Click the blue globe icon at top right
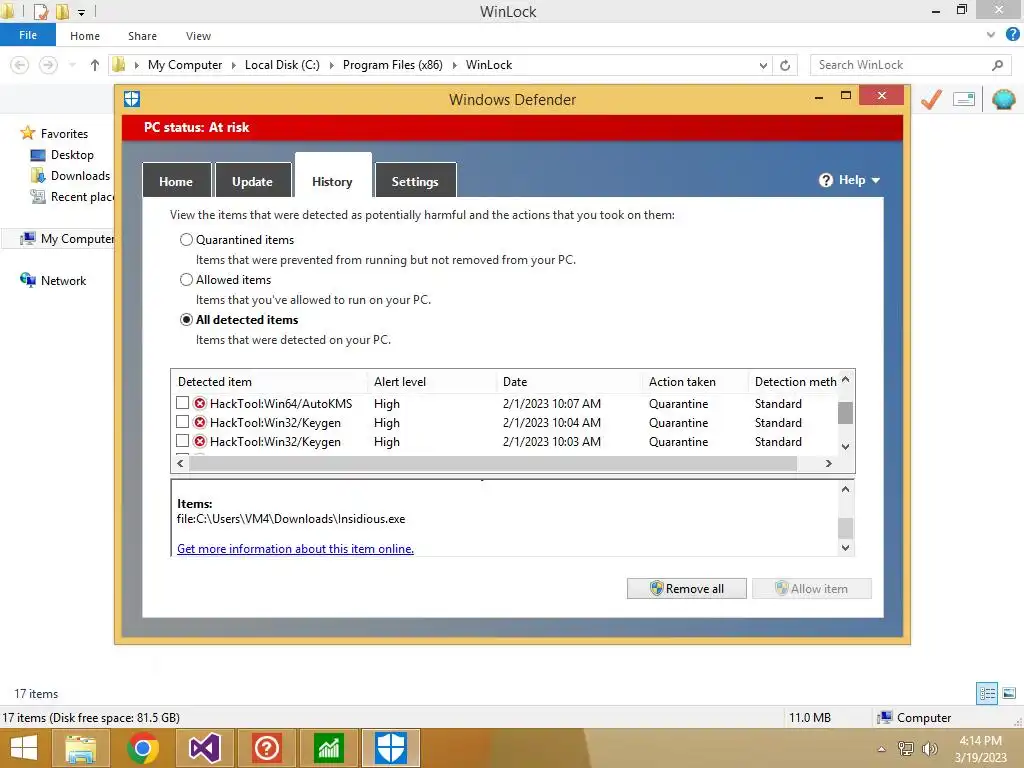The height and width of the screenshot is (768, 1024). (x=1004, y=99)
